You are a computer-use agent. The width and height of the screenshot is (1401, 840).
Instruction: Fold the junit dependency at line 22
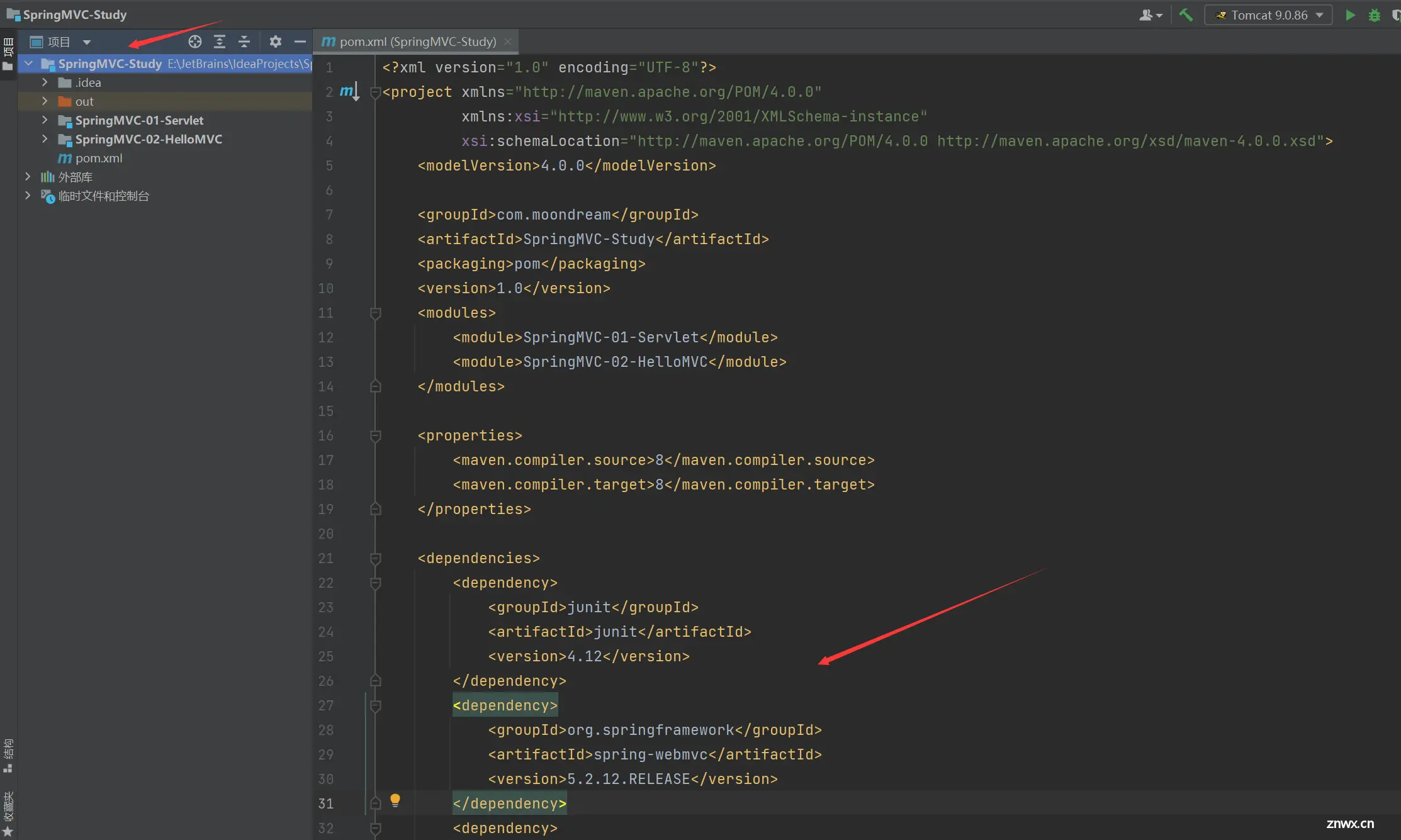pos(376,583)
